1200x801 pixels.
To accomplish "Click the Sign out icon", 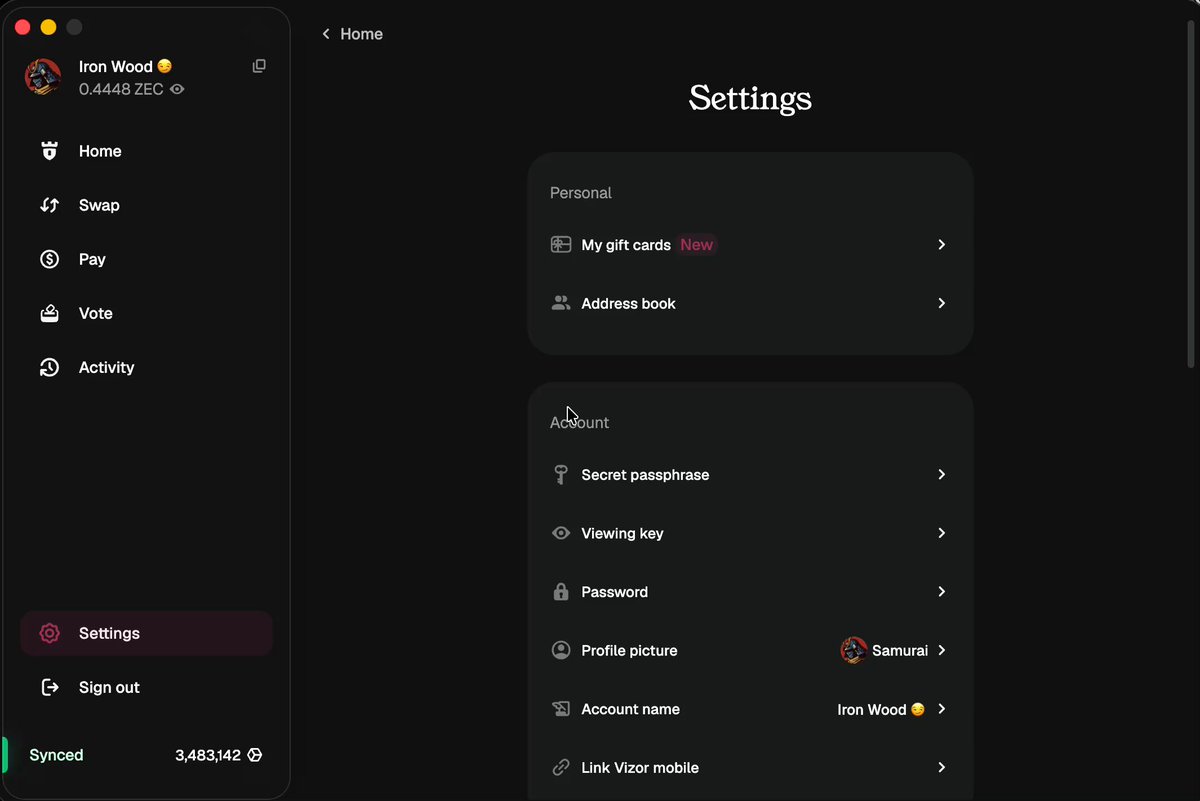I will pyautogui.click(x=49, y=687).
